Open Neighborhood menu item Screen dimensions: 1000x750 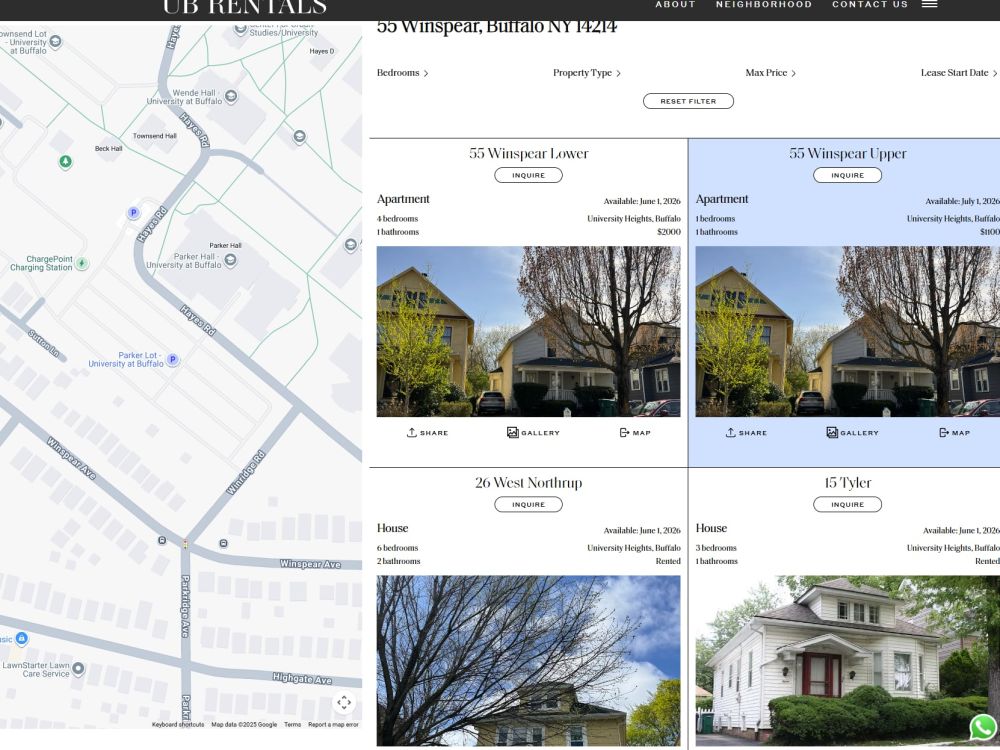pos(763,4)
